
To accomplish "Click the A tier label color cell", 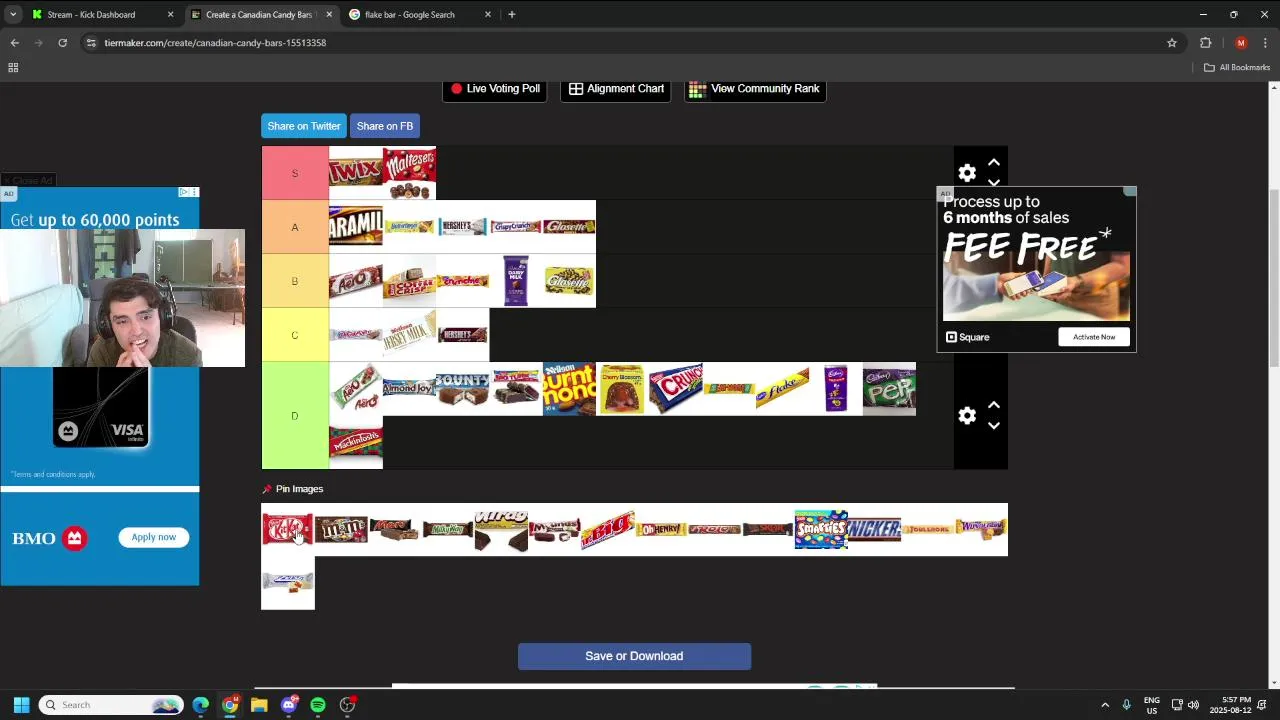I will click(295, 227).
